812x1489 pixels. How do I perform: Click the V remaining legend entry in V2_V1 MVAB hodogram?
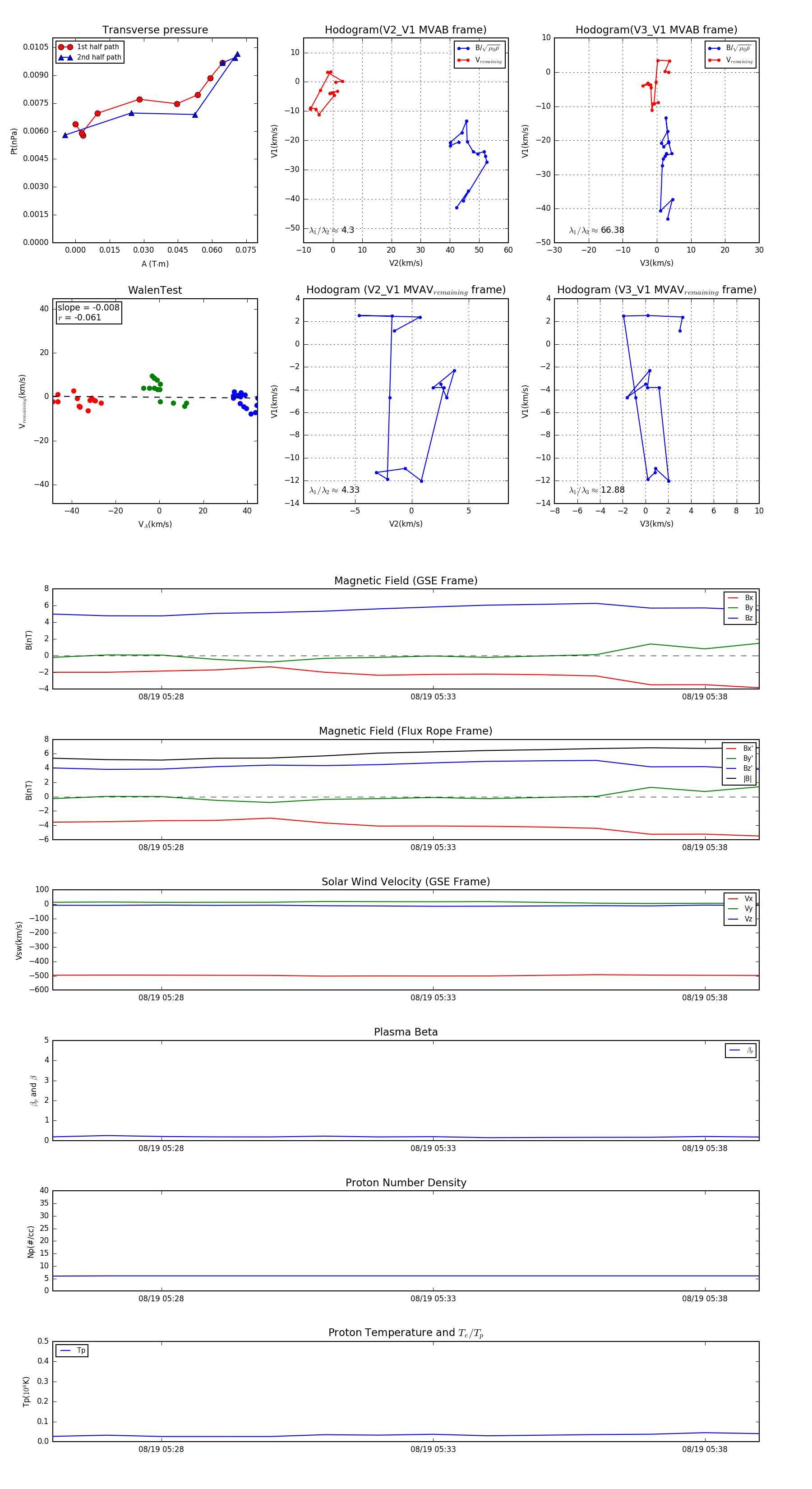point(479,60)
